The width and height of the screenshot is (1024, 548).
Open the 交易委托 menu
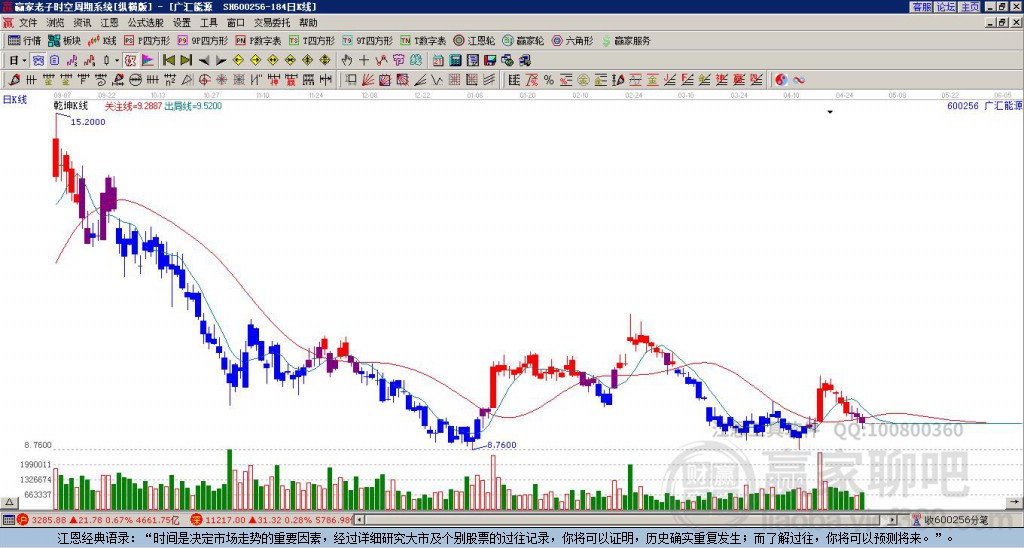272,23
